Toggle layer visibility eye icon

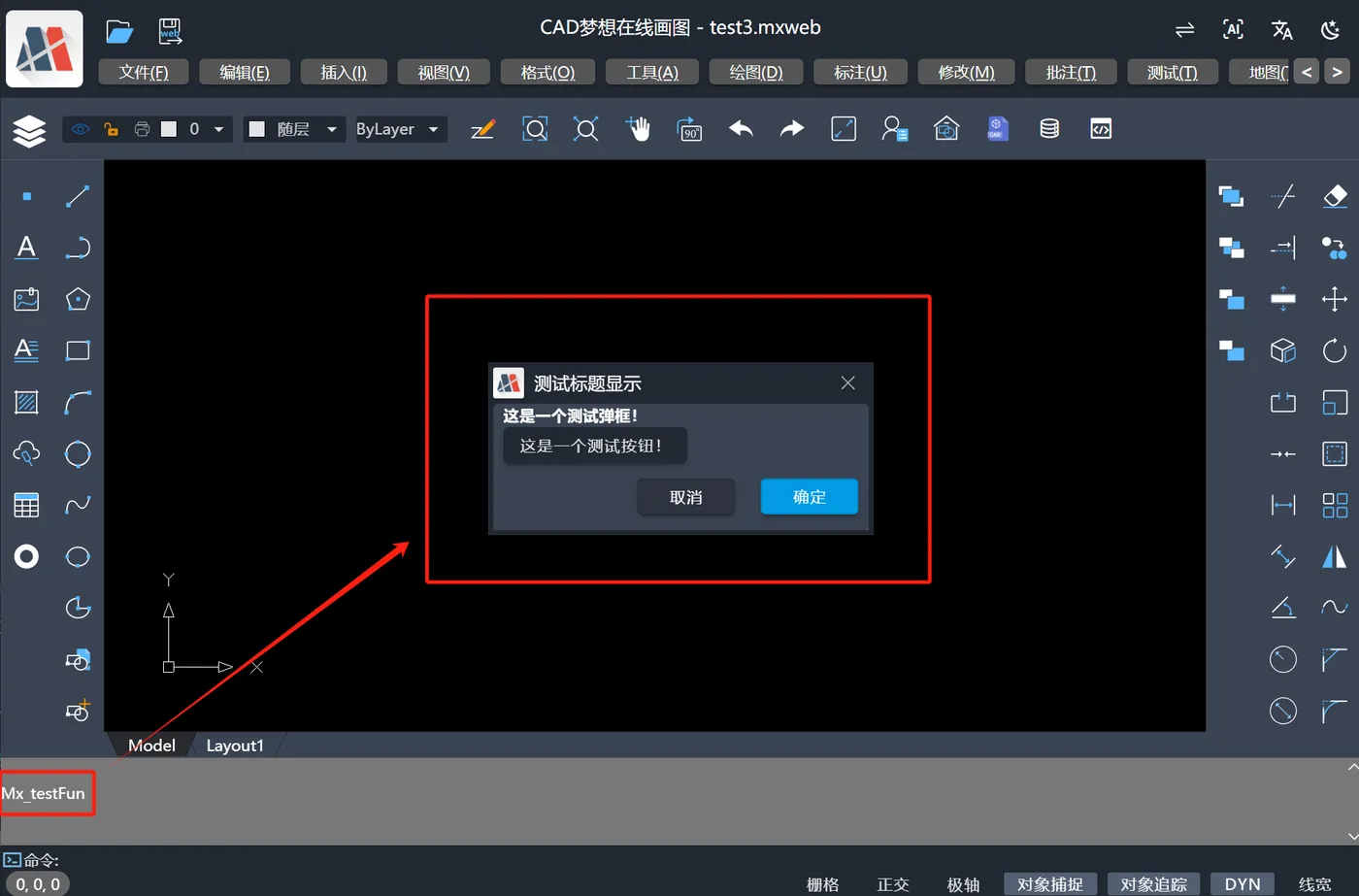click(80, 129)
